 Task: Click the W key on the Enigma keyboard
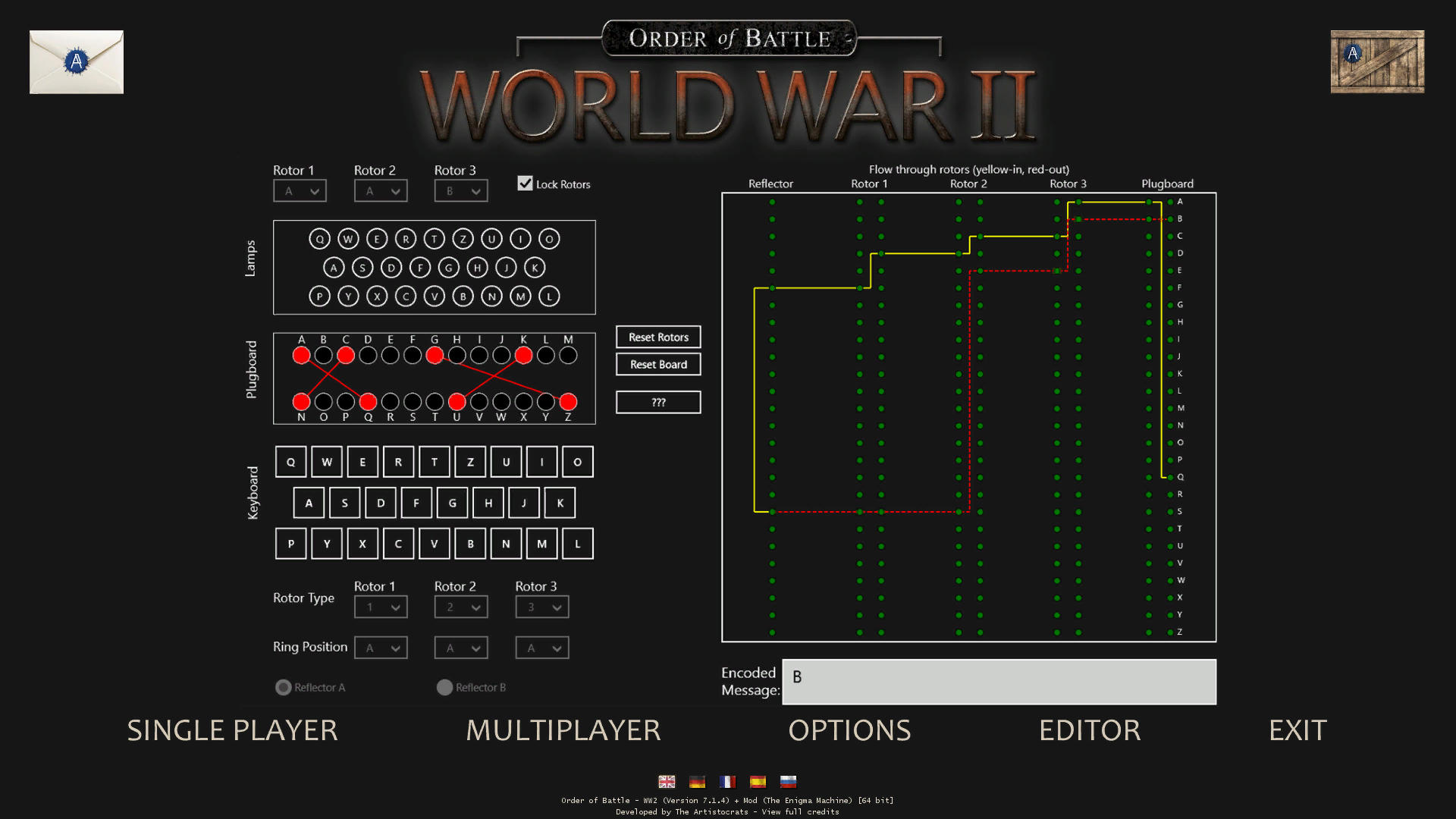pos(327,462)
